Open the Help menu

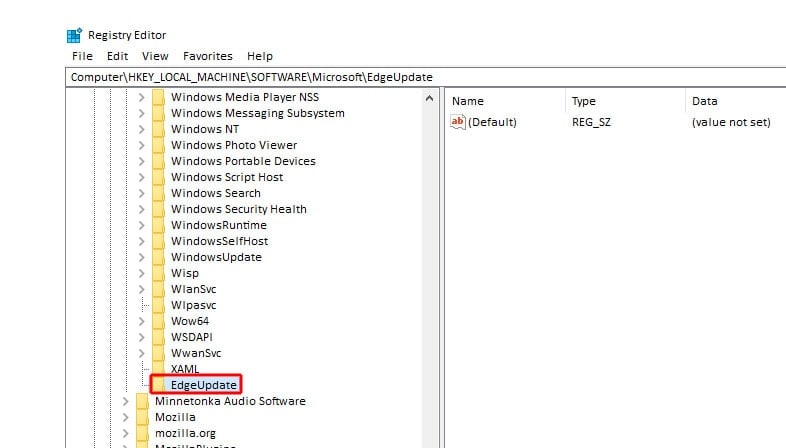(x=260, y=56)
